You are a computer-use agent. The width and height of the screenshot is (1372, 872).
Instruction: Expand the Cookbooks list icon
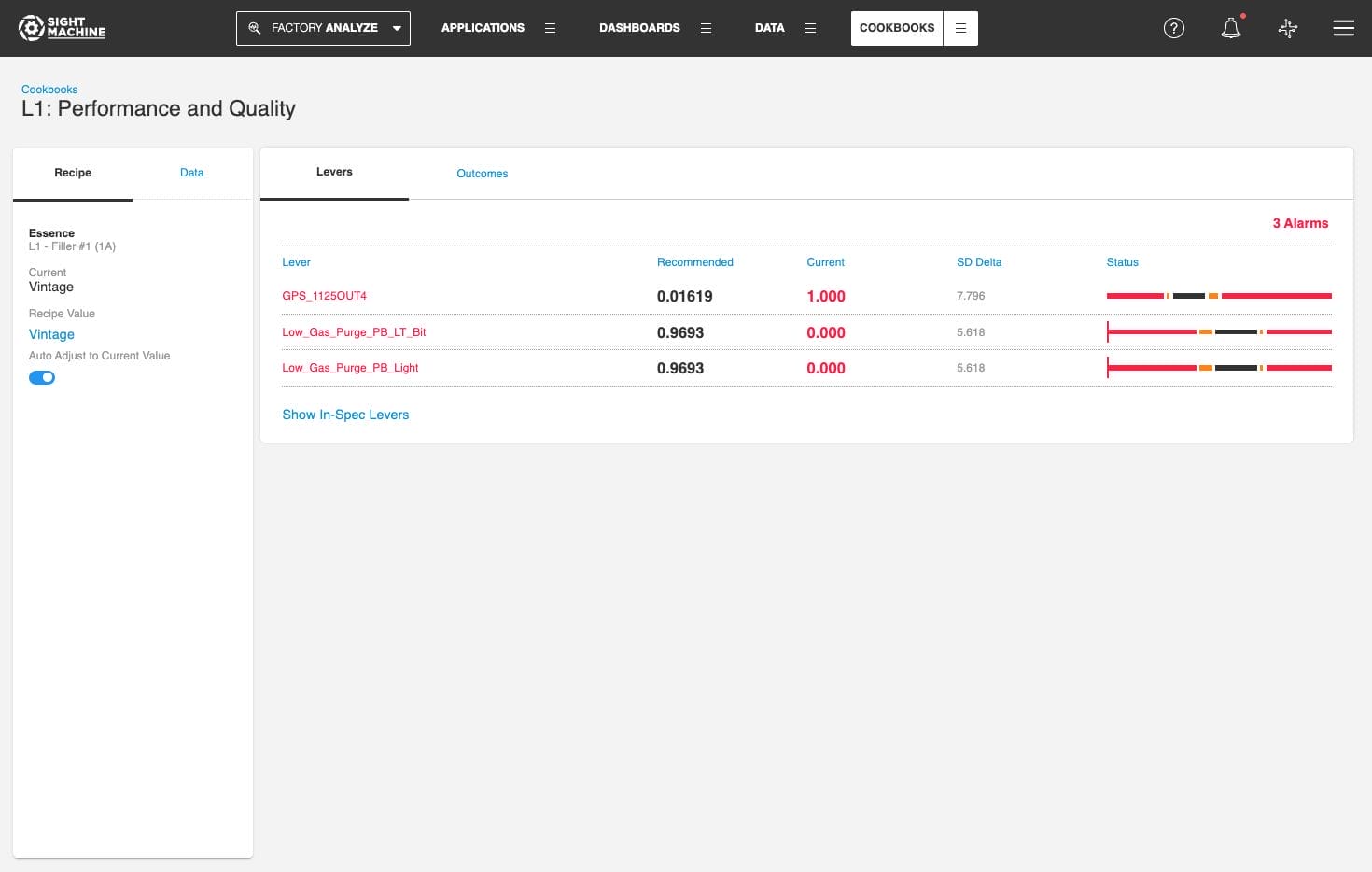(960, 28)
